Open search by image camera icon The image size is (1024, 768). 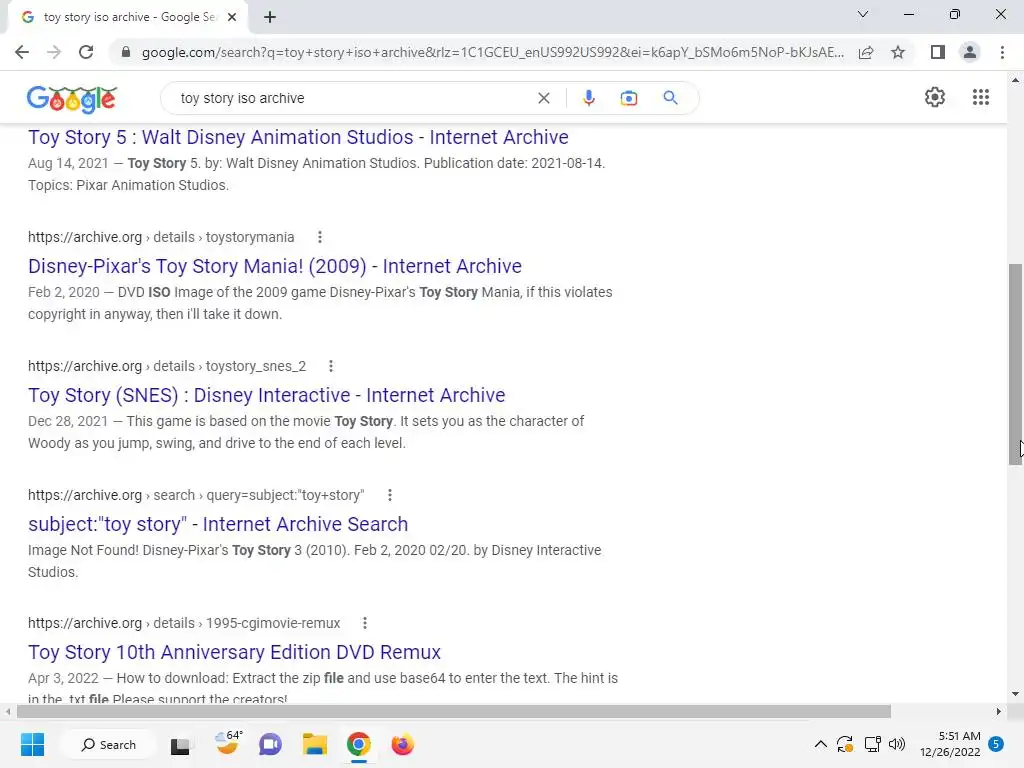628,98
